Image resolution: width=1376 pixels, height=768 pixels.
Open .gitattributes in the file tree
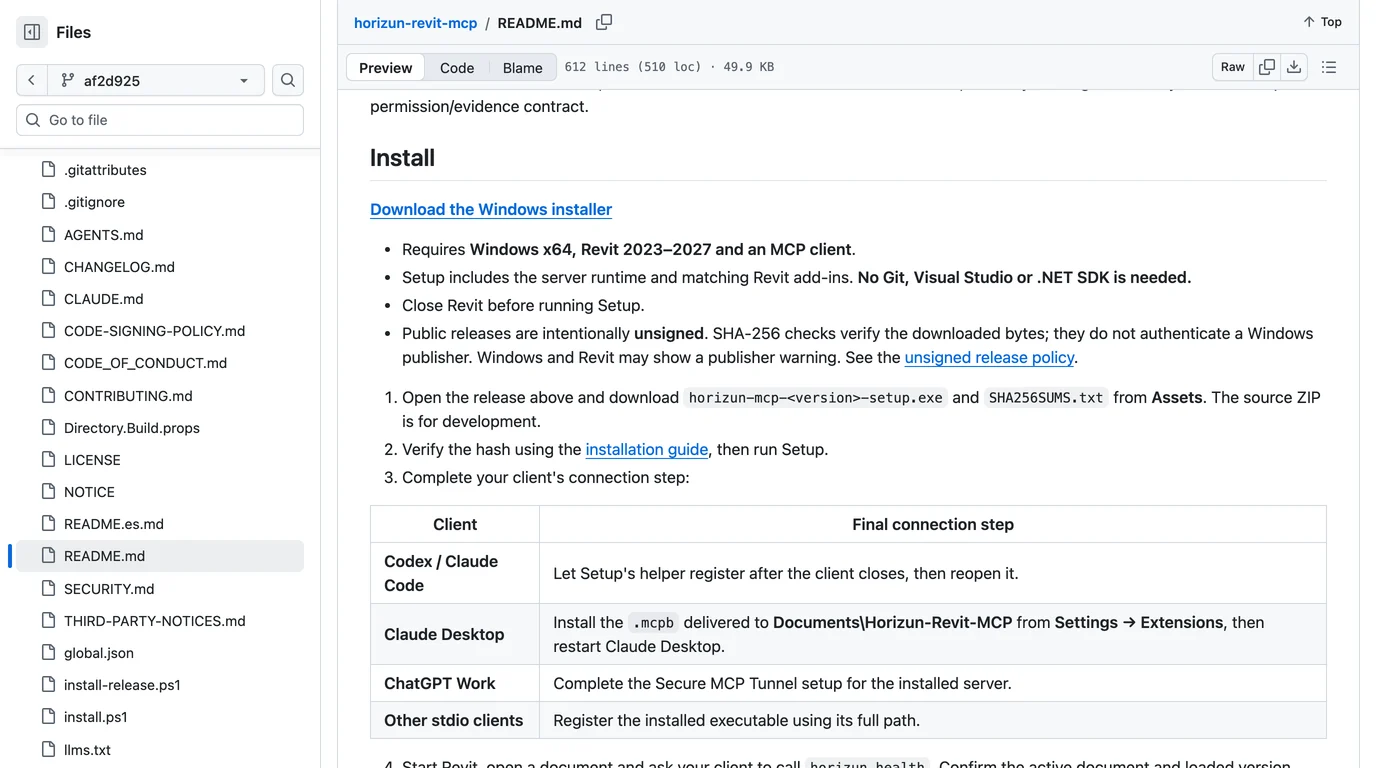pyautogui.click(x=160, y=170)
